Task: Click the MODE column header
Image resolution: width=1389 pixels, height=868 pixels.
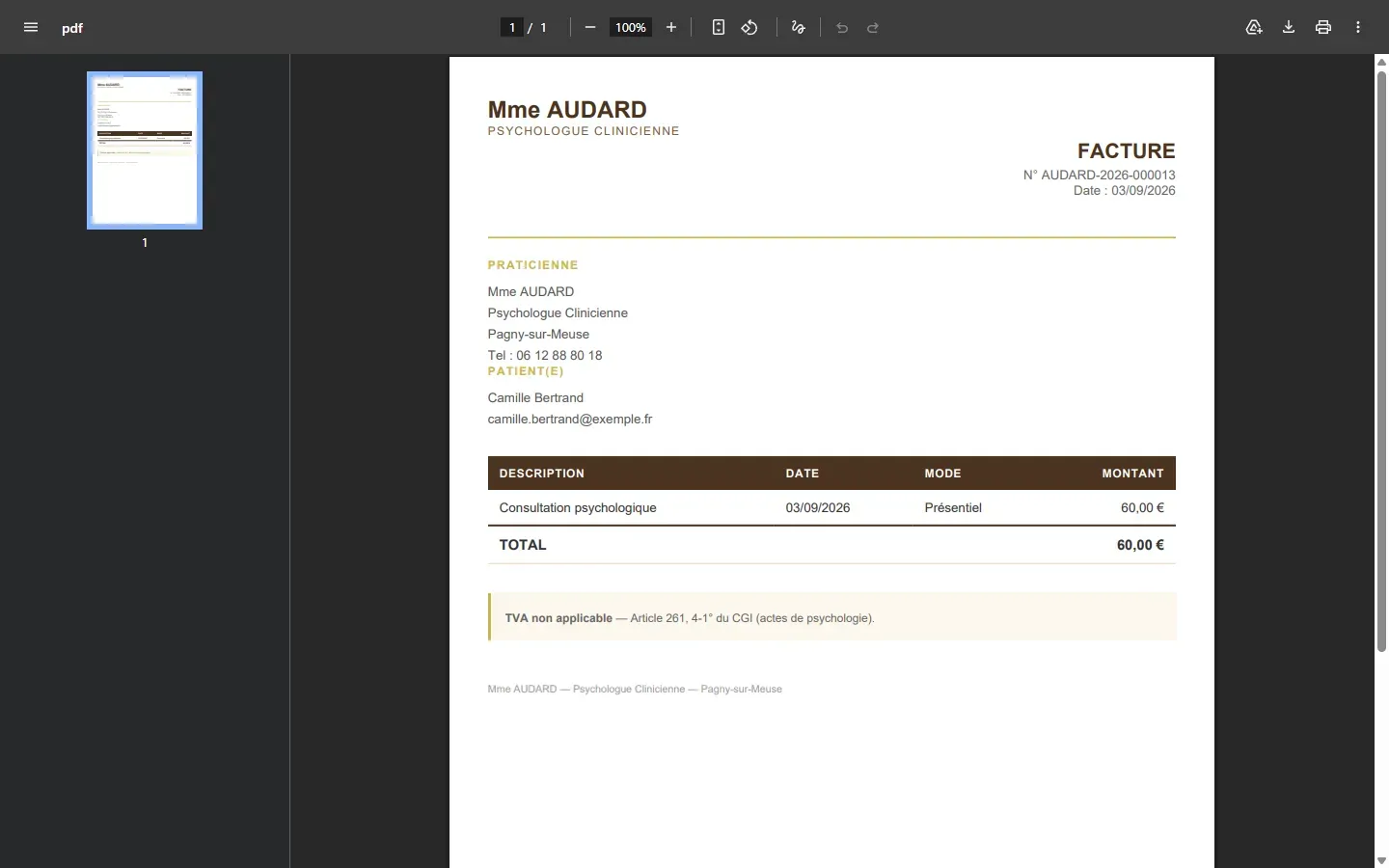Action: click(942, 474)
